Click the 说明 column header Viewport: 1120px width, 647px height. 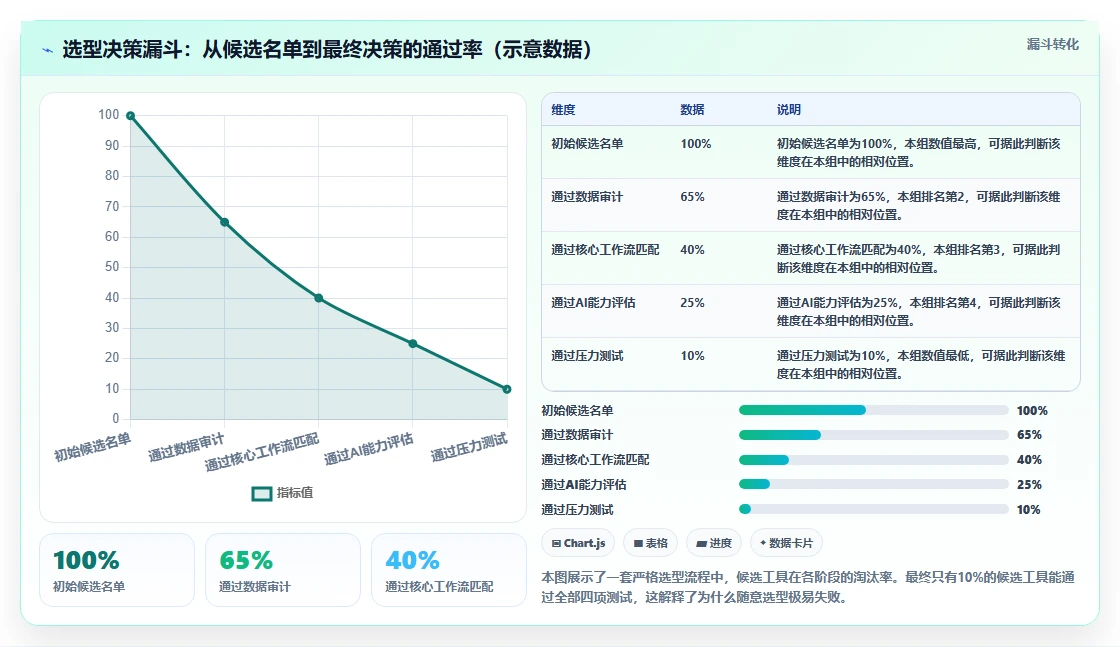tap(789, 110)
